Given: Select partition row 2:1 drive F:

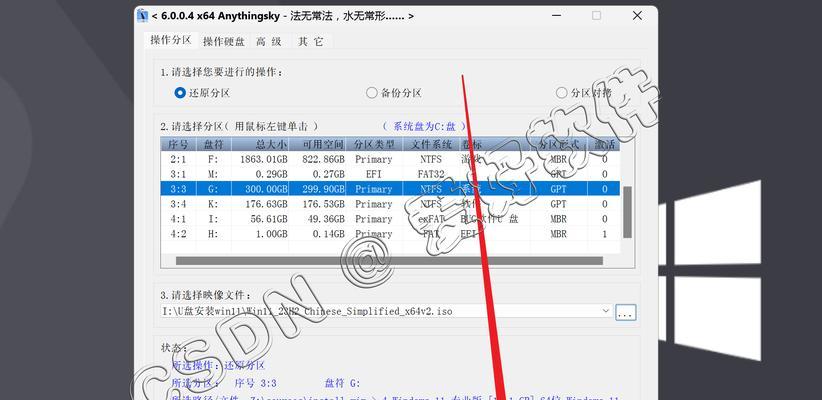Looking at the screenshot, I should pos(391,159).
